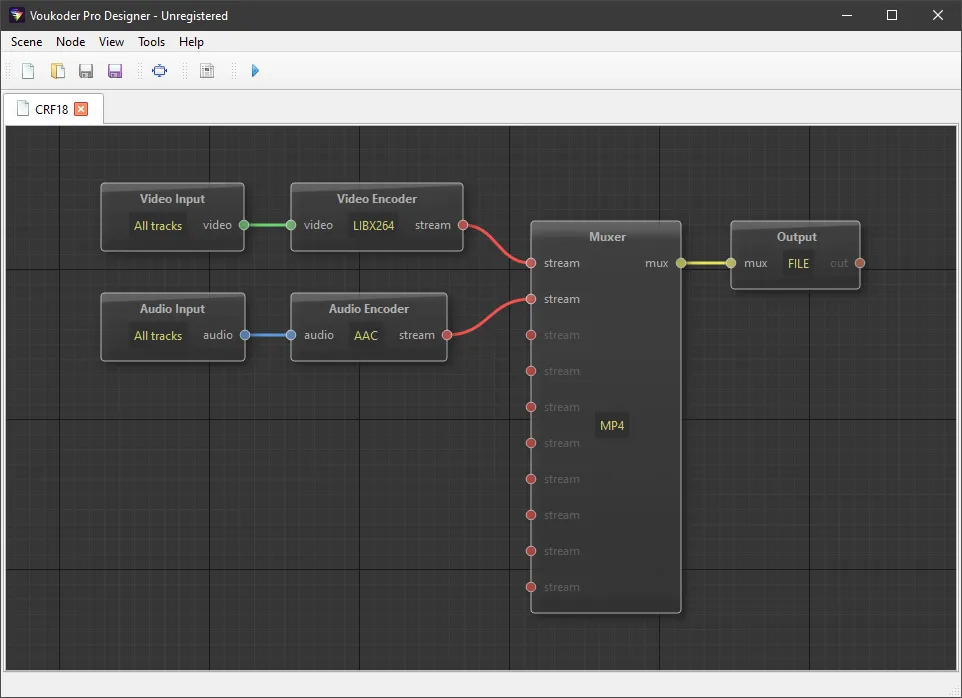Open the Node menu

tap(70, 42)
